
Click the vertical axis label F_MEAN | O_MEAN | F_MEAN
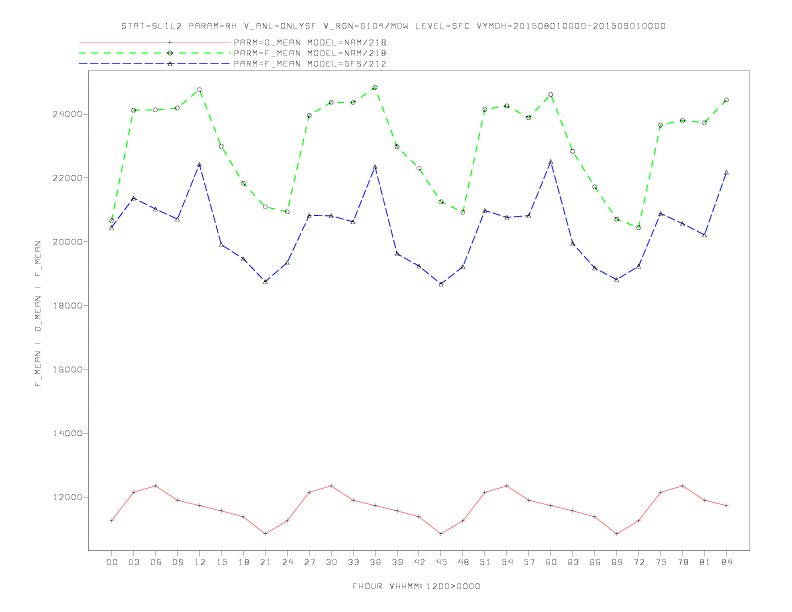tap(38, 314)
